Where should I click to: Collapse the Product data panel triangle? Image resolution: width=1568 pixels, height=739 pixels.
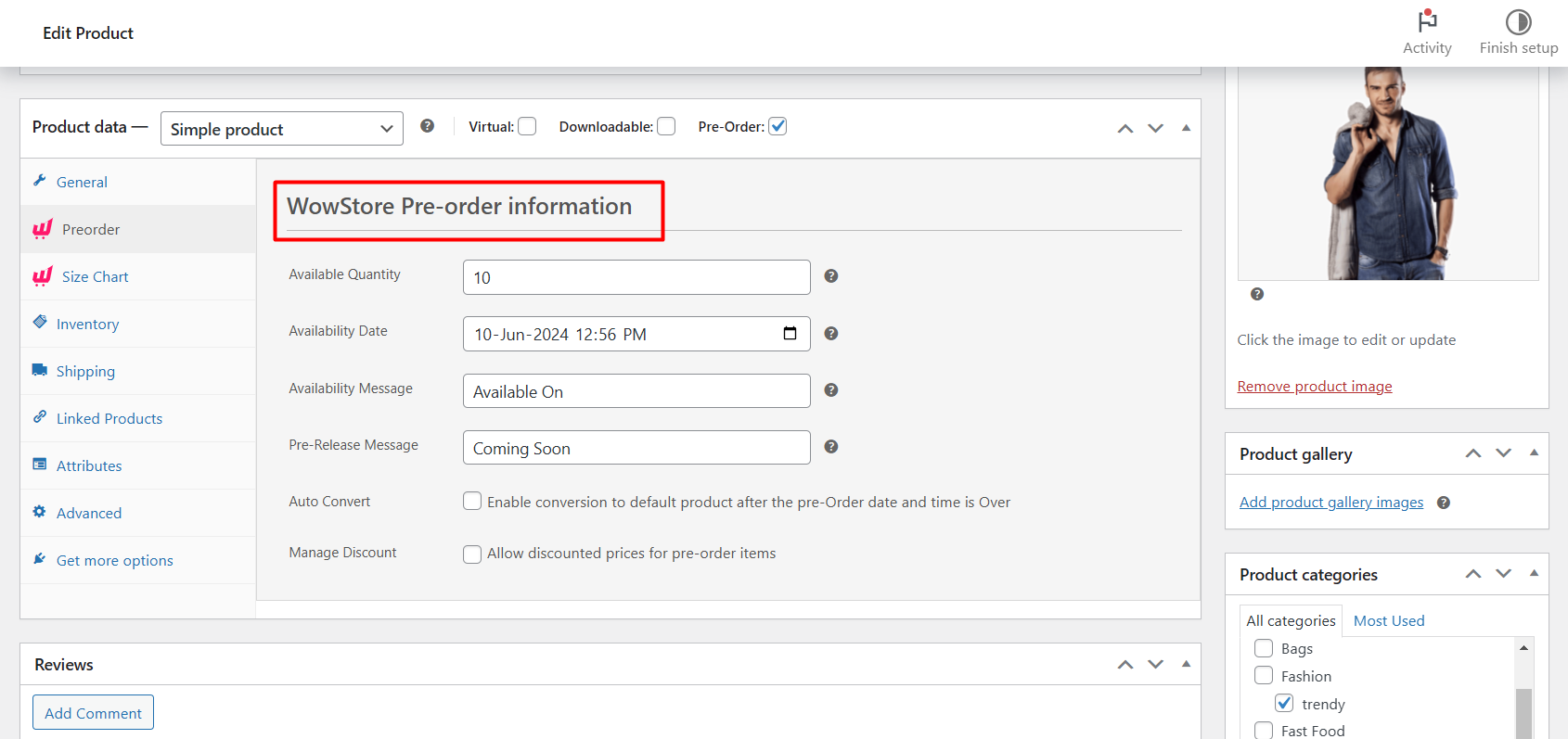[1186, 128]
